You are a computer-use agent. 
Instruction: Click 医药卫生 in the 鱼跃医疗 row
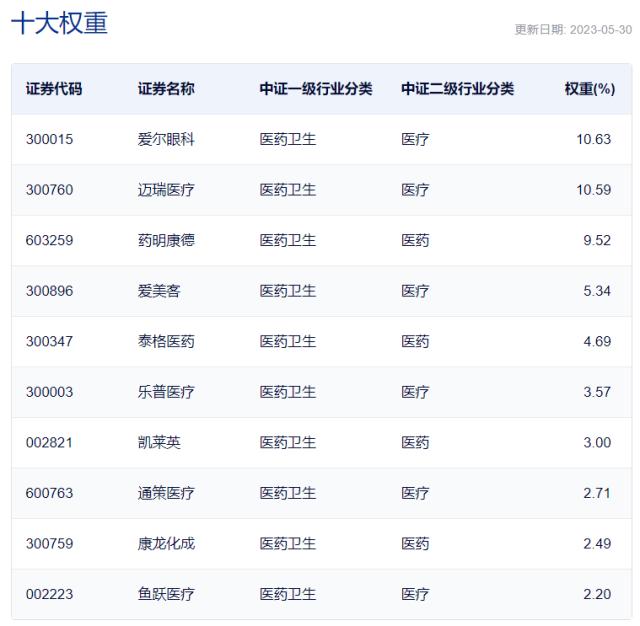click(288, 594)
